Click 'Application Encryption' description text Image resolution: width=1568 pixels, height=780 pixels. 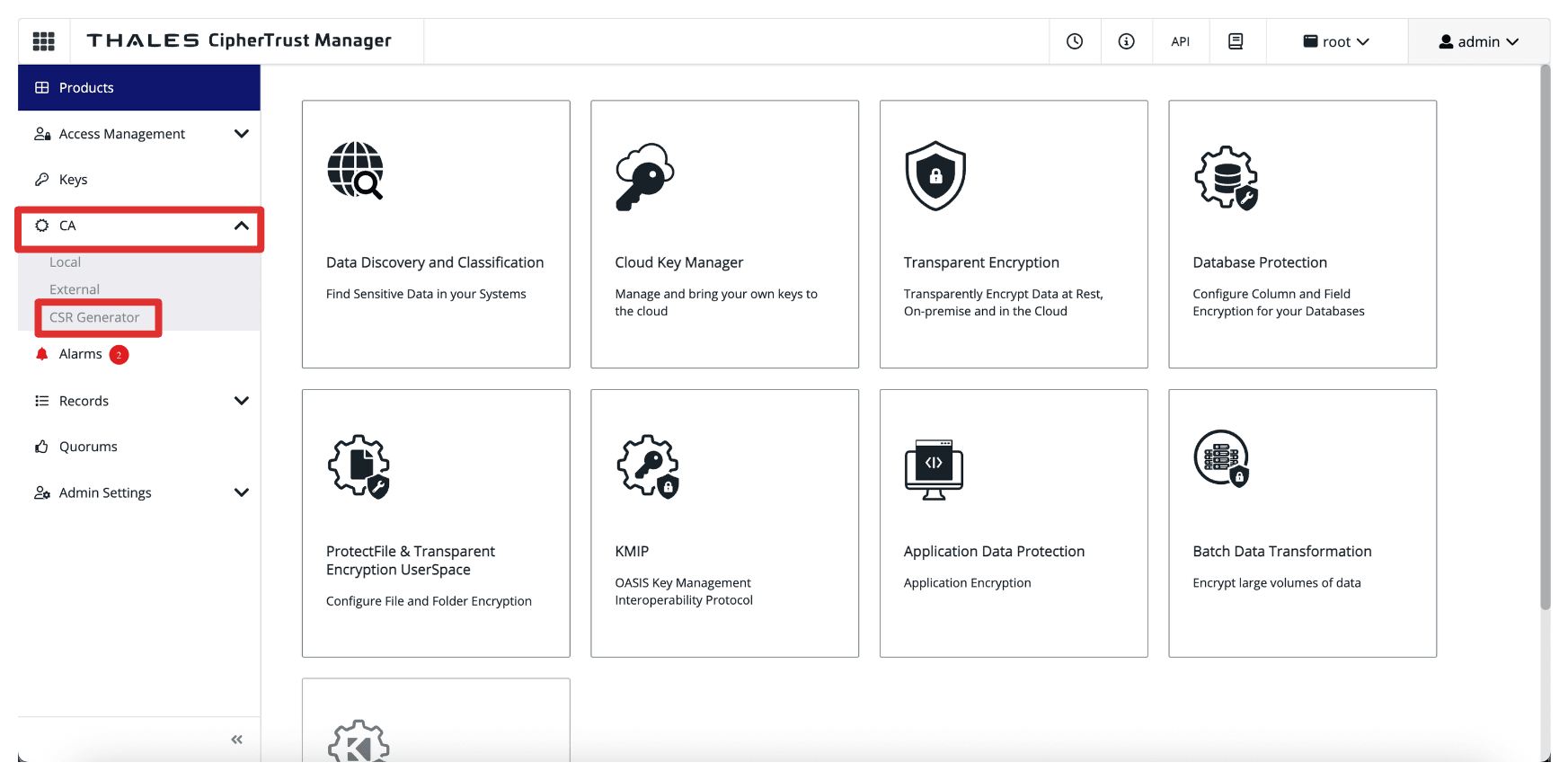pos(968,583)
